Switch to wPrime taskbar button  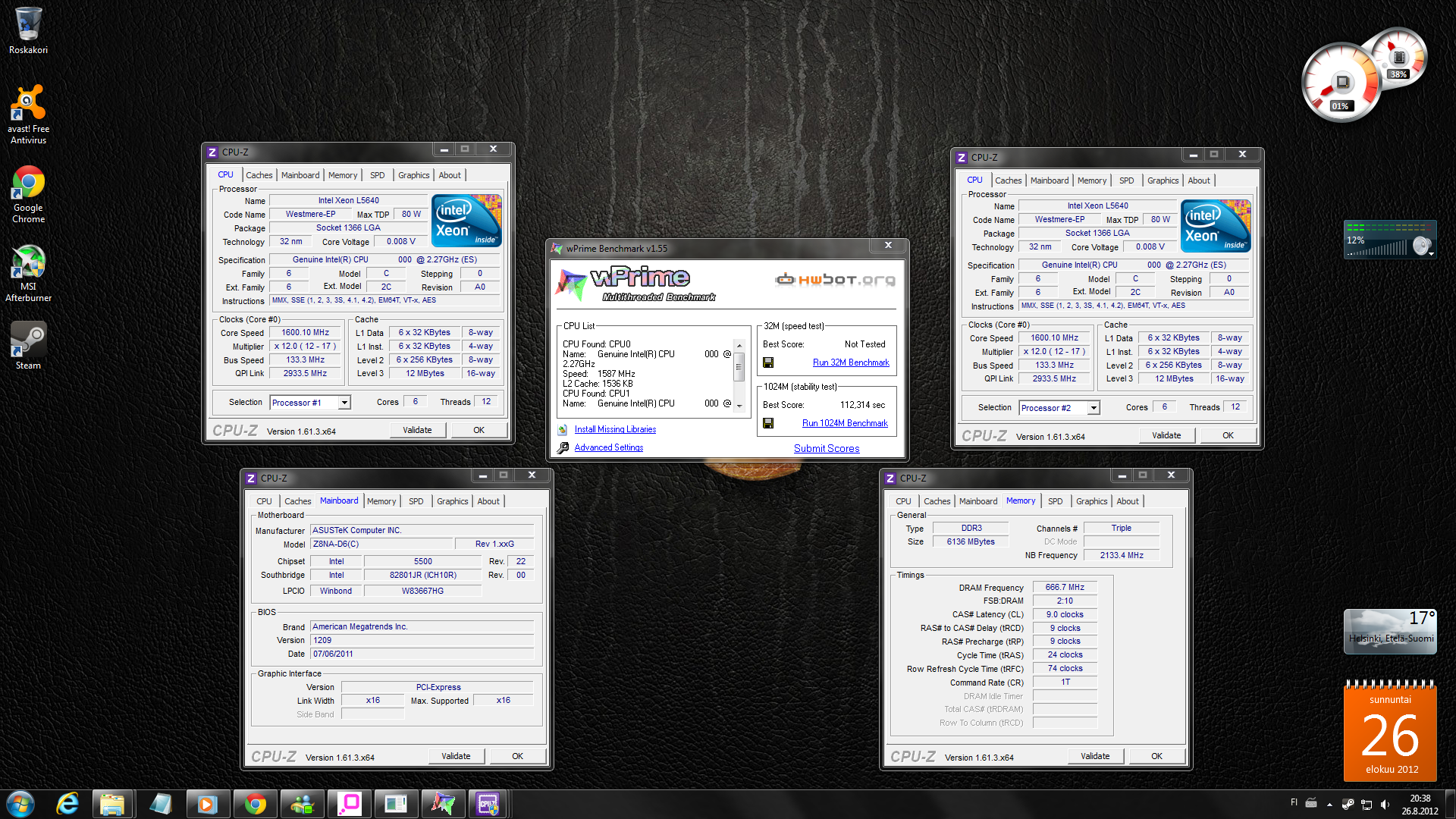tap(443, 804)
